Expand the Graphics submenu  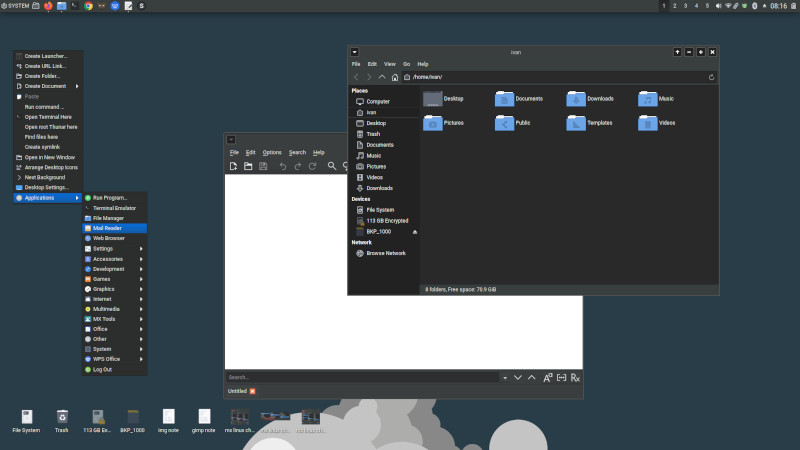click(x=115, y=289)
